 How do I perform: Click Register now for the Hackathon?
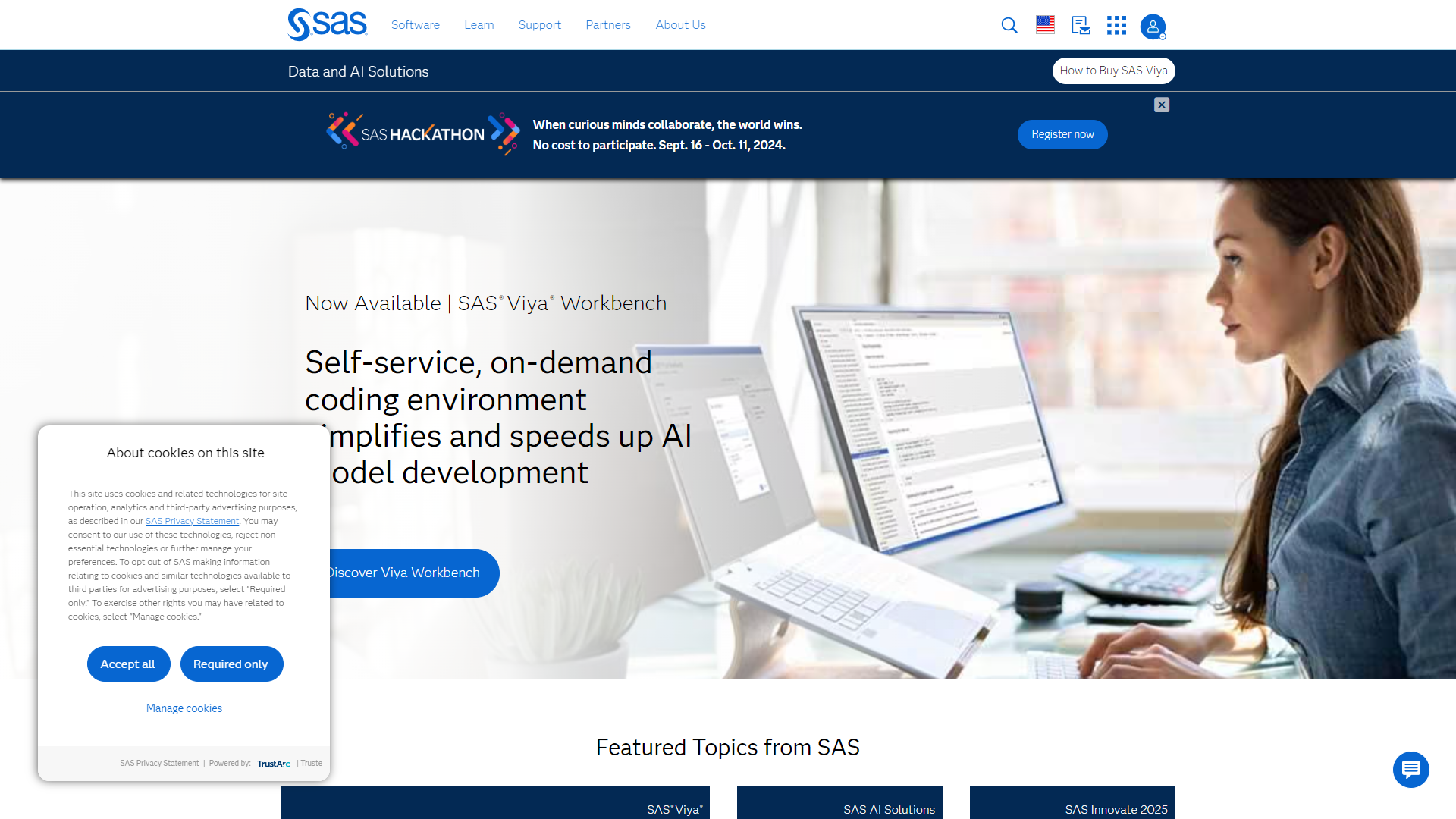point(1062,134)
